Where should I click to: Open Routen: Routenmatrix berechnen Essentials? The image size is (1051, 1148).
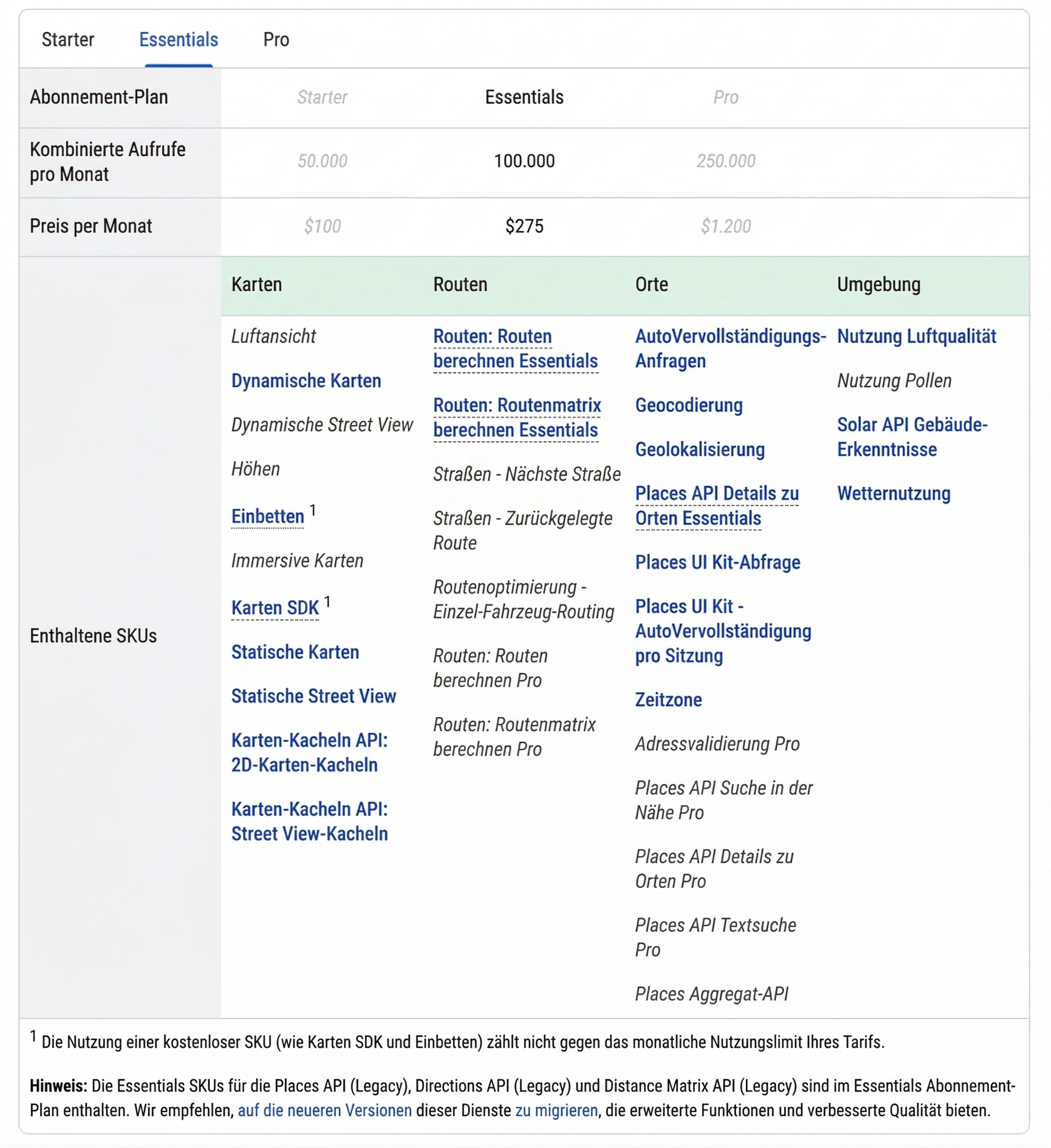[517, 417]
